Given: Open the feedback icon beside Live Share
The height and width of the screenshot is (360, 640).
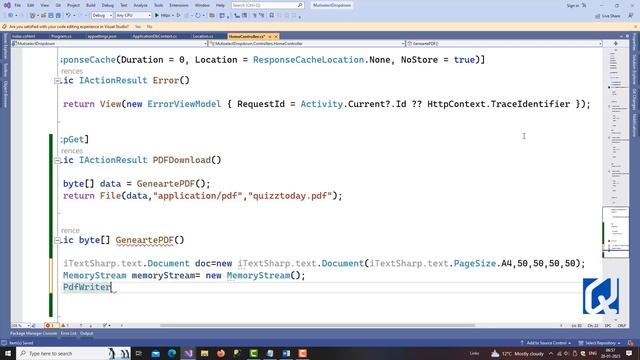Looking at the screenshot, I should pyautogui.click(x=631, y=16).
